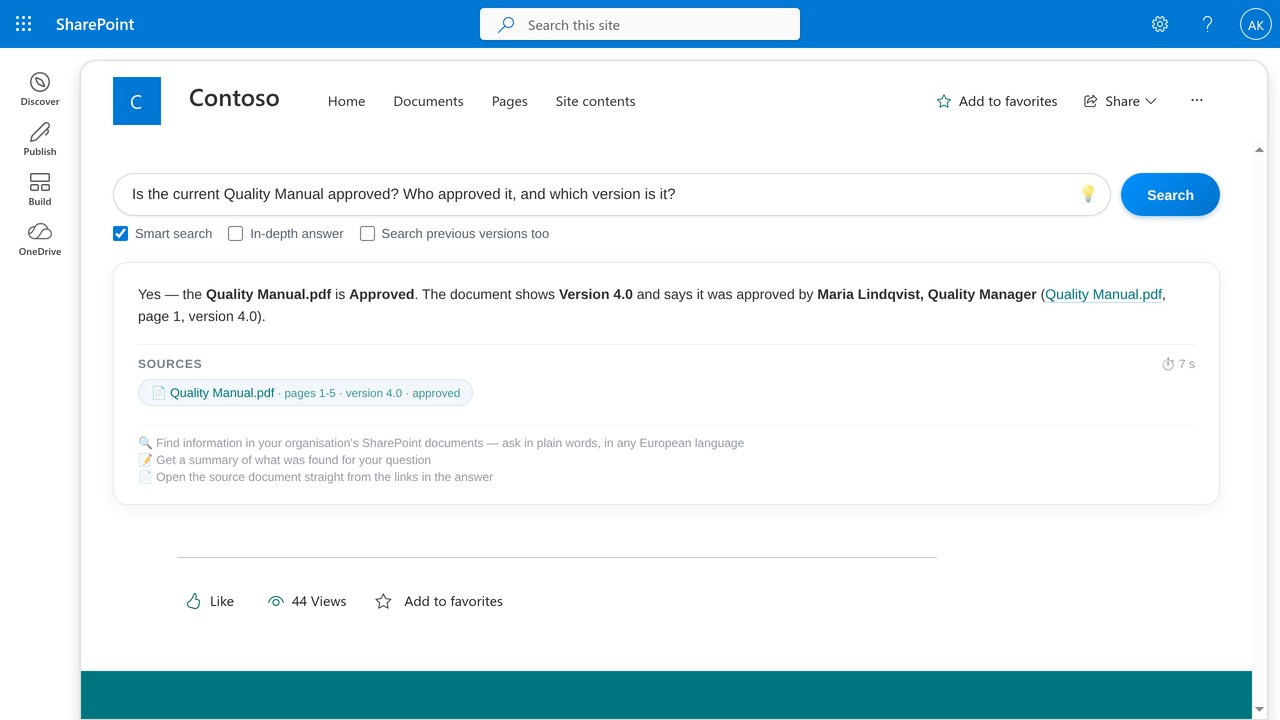Image resolution: width=1280 pixels, height=720 pixels.
Task: Click the SharePoint title in the header
Action: coord(95,24)
